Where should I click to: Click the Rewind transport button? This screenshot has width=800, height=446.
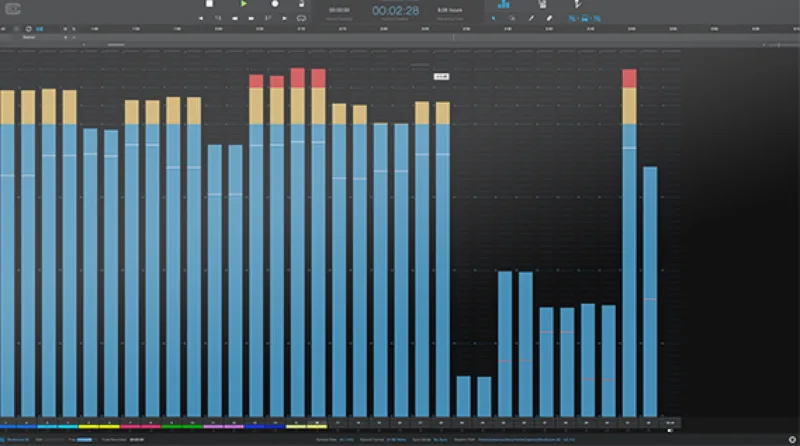(235, 18)
